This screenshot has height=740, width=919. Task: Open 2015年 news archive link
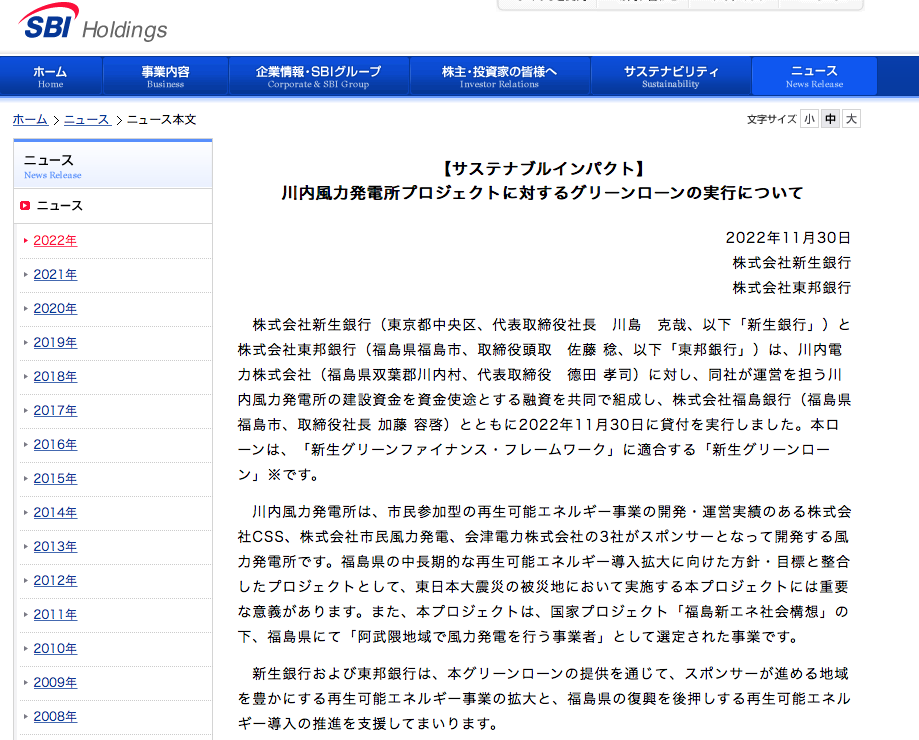point(55,479)
